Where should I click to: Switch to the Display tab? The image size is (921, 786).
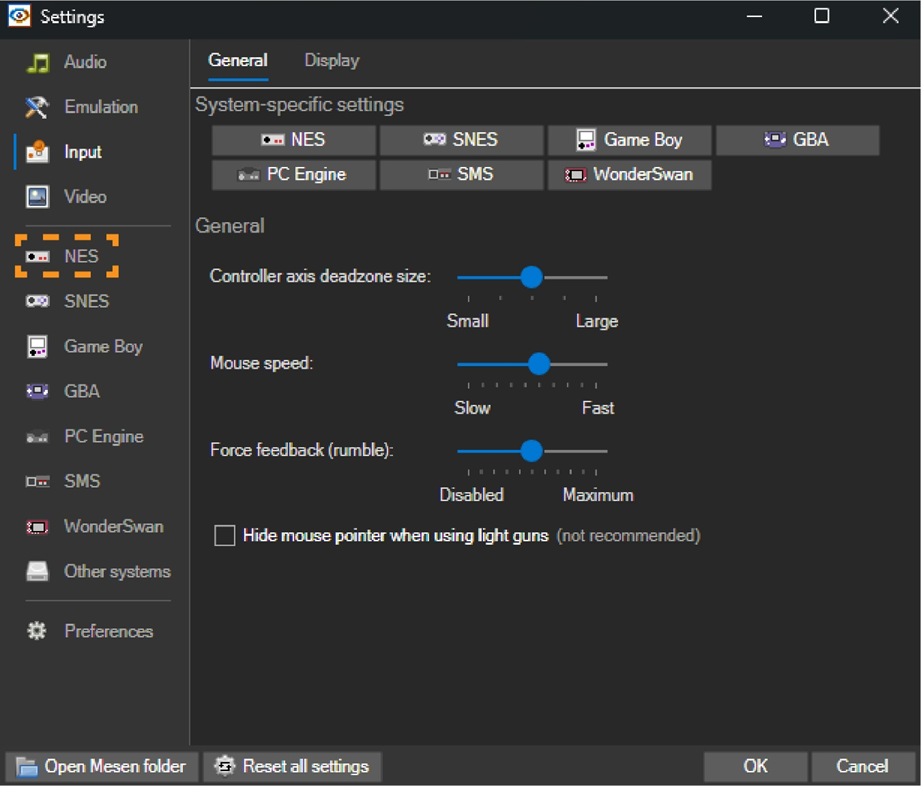(x=331, y=61)
